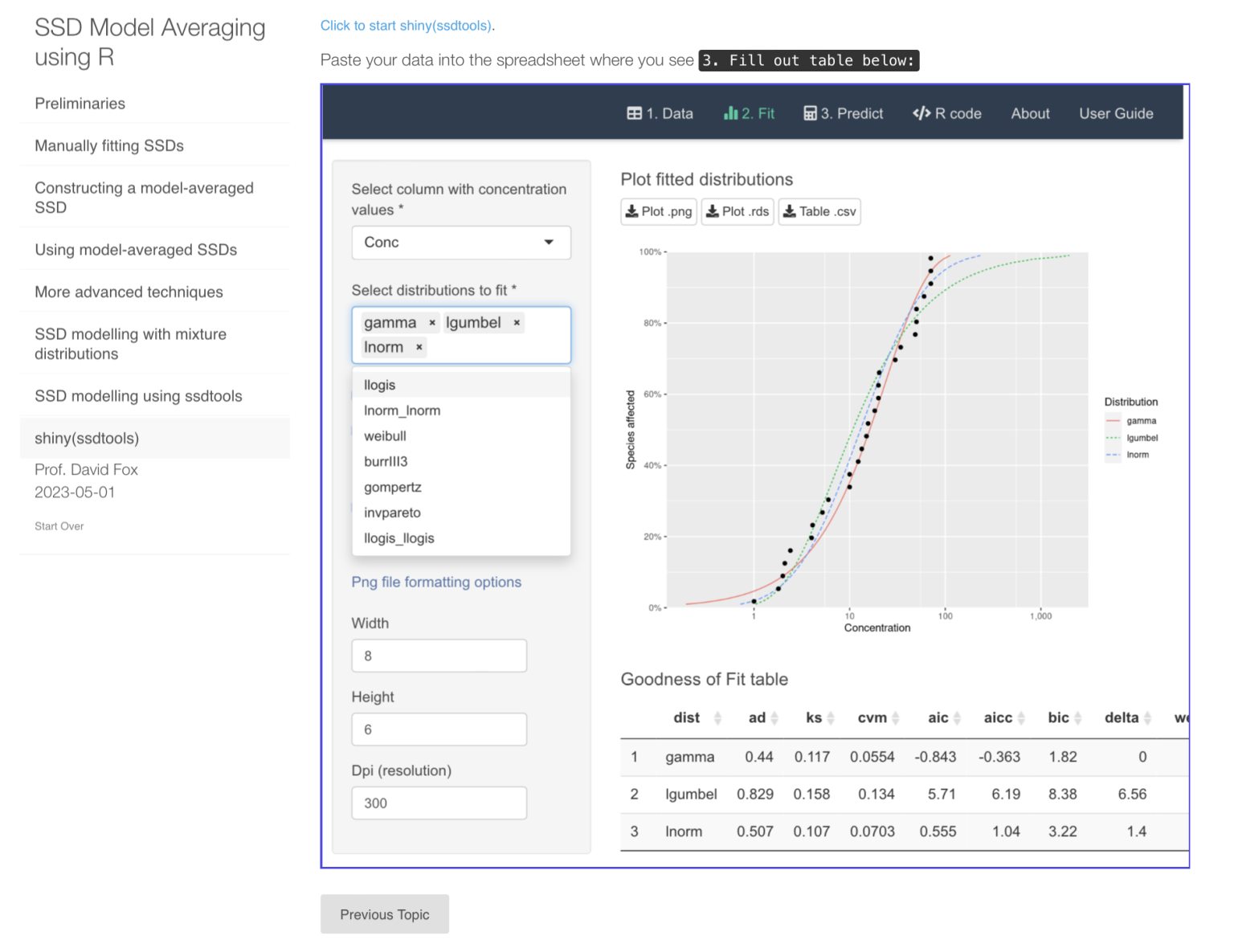Open the shiny(ssdtools) start link
Screen dimensions: 1234x952
(x=407, y=25)
